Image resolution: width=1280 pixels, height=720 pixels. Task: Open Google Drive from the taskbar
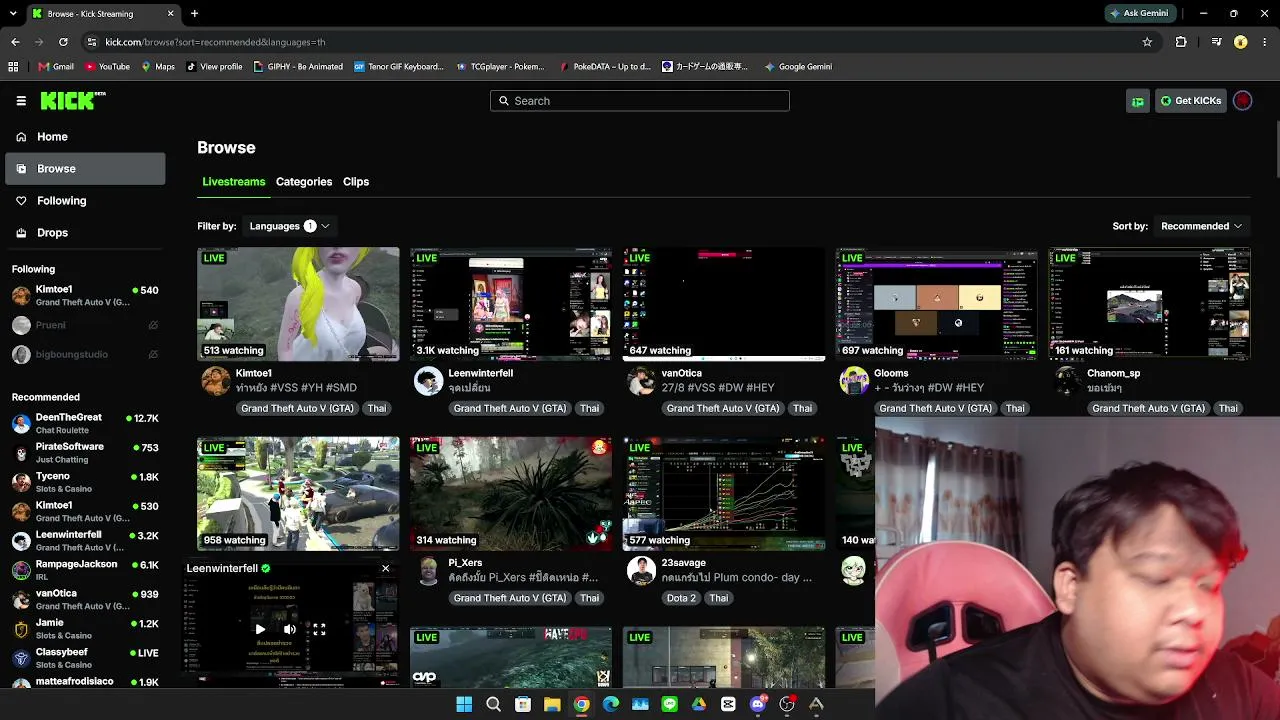coord(699,704)
